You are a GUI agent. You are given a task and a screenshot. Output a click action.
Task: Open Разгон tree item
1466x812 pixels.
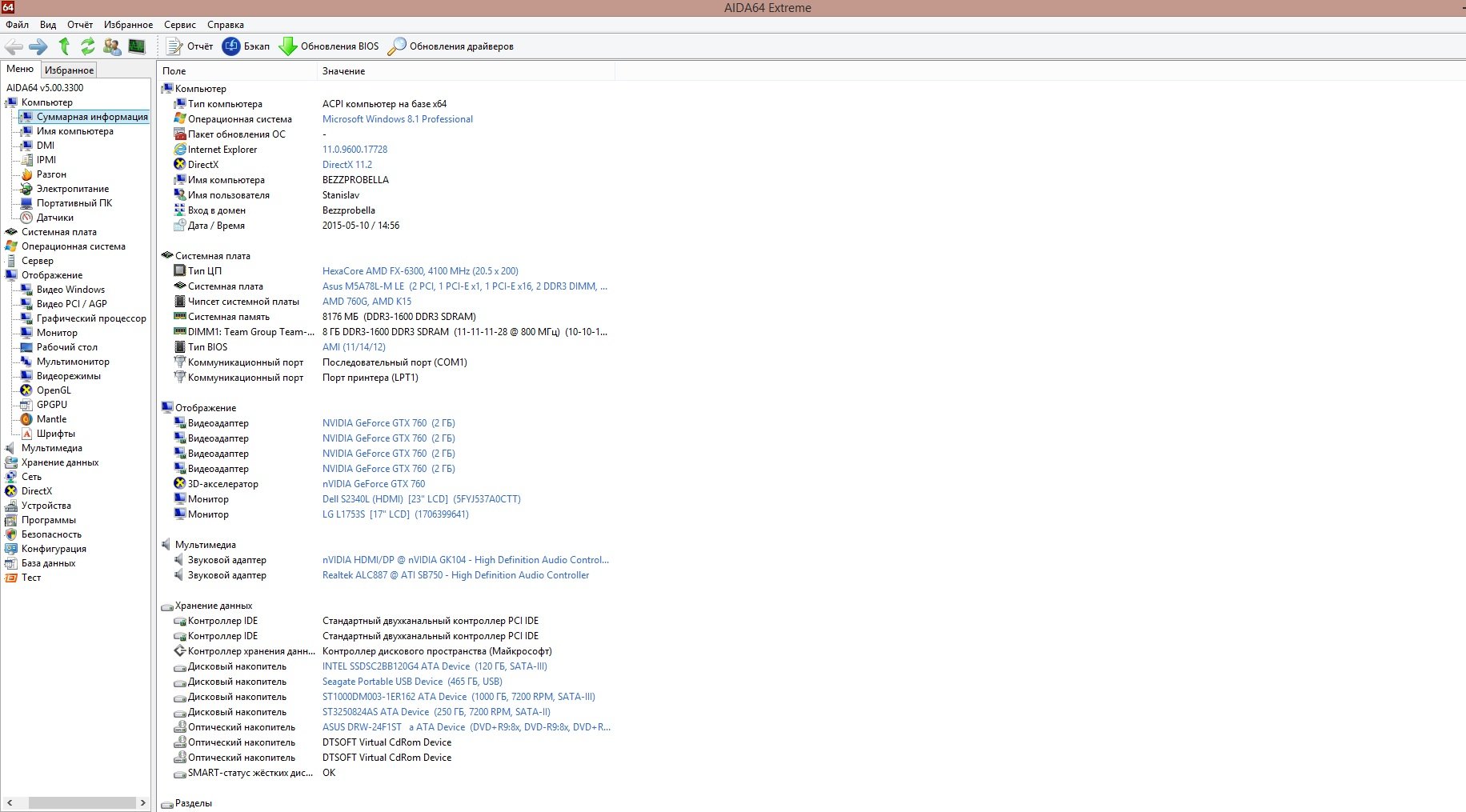pyautogui.click(x=51, y=174)
